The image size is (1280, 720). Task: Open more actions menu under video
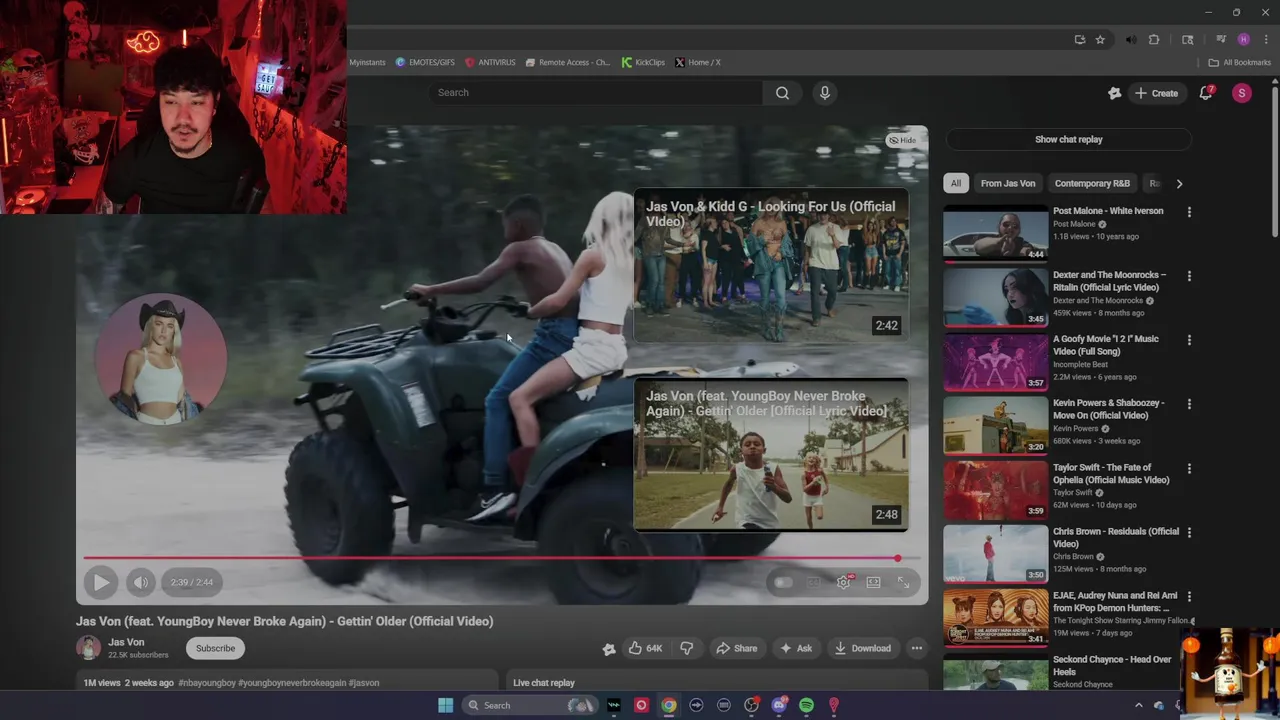pos(916,648)
